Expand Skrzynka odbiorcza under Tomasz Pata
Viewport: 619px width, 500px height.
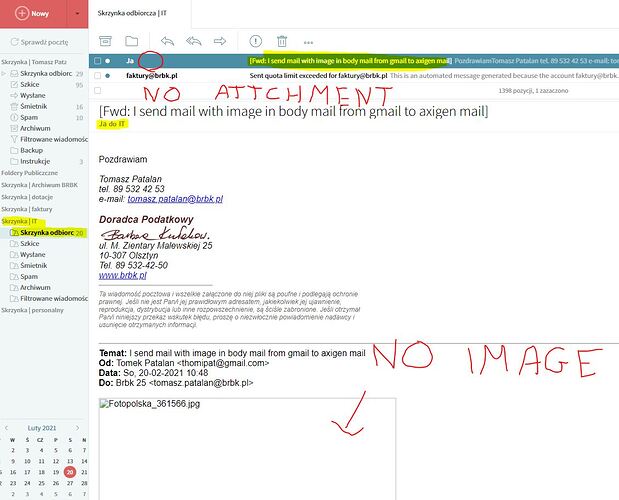4,73
